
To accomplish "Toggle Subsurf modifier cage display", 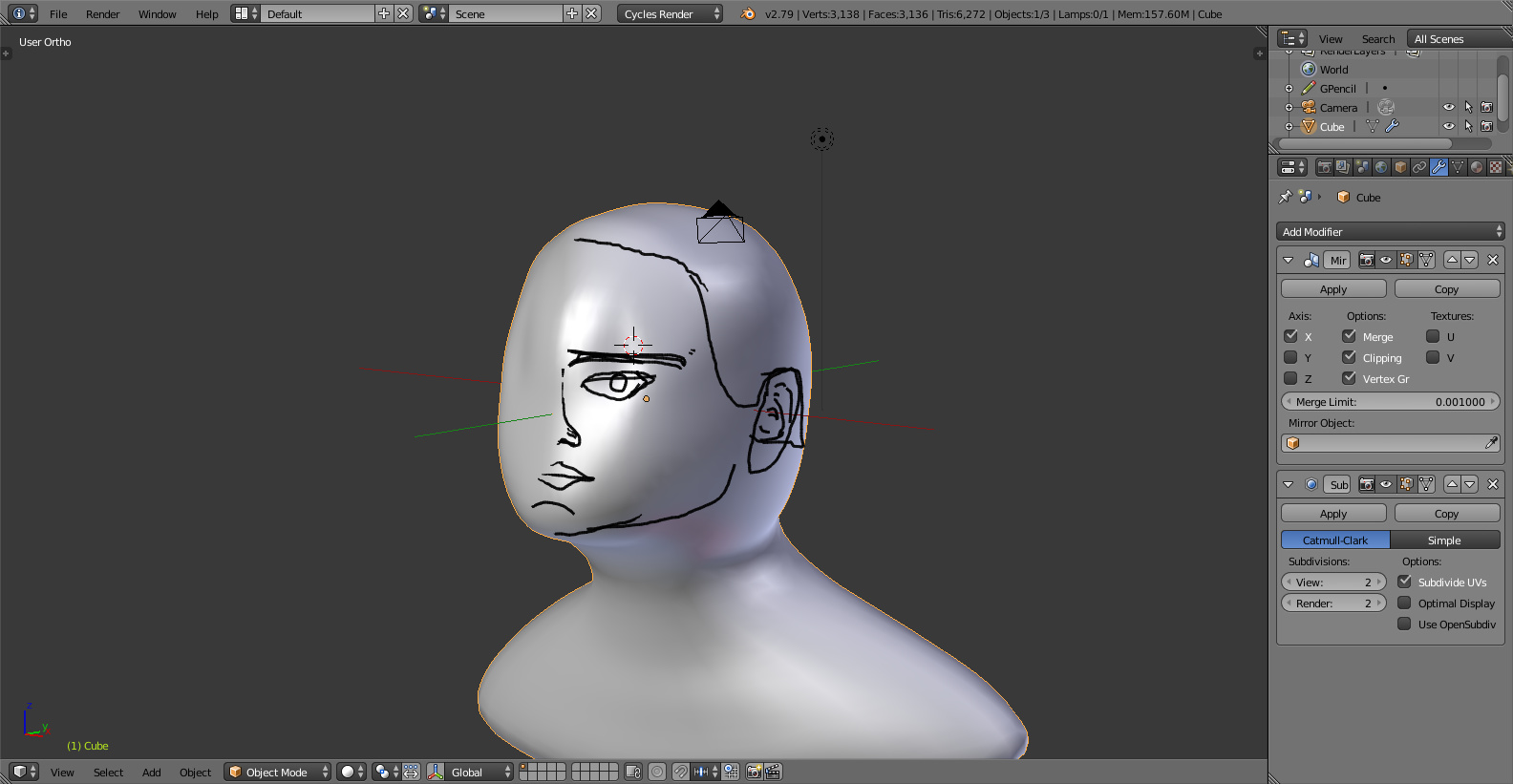I will tap(1426, 484).
